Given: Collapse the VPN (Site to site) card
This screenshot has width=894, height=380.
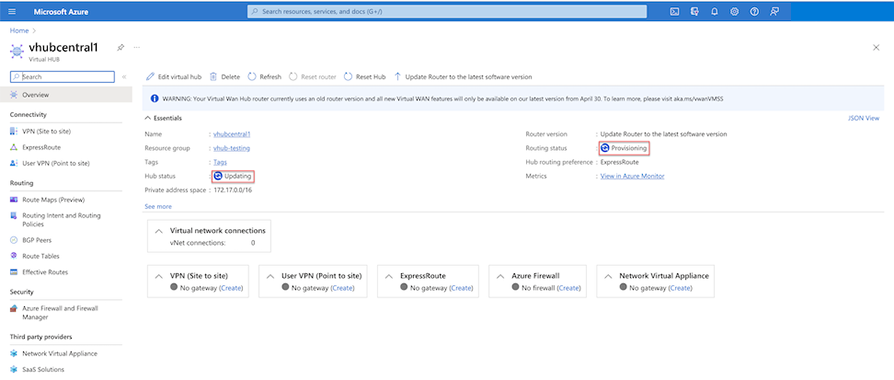Looking at the screenshot, I should point(159,276).
